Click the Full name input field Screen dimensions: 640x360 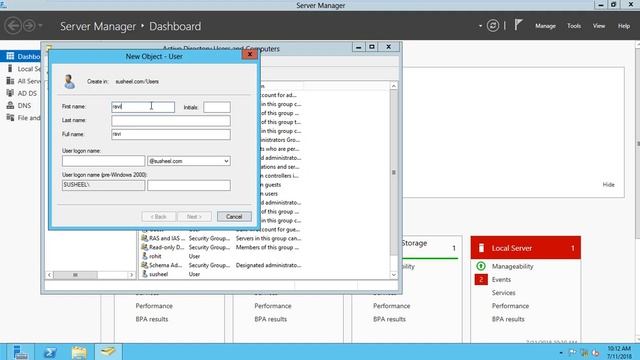171,134
